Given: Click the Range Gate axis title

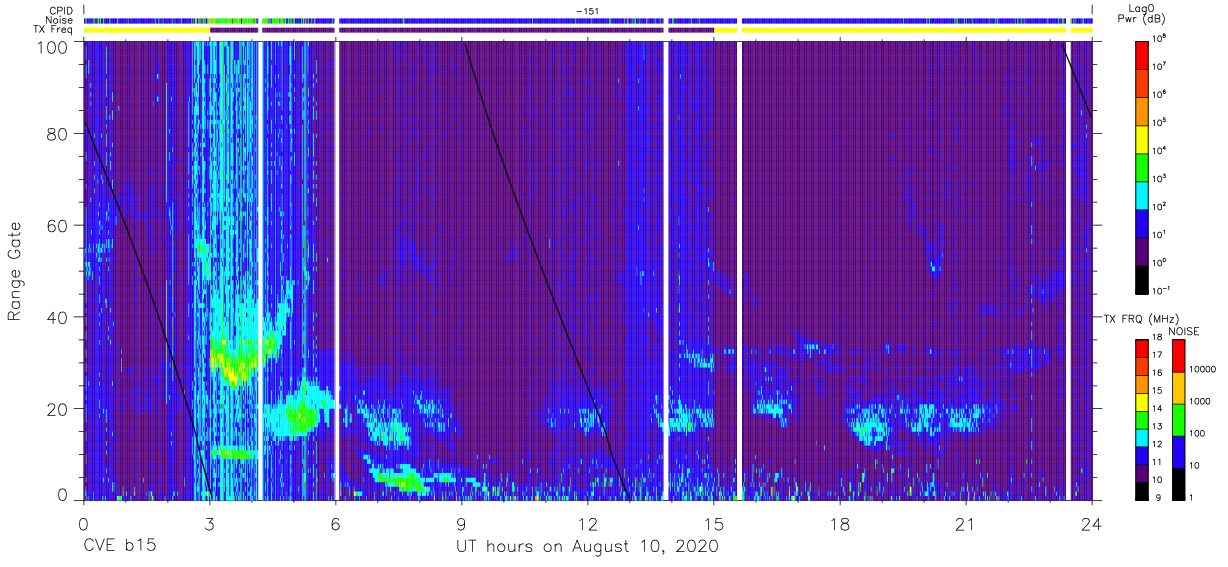Looking at the screenshot, I should coord(16,270).
